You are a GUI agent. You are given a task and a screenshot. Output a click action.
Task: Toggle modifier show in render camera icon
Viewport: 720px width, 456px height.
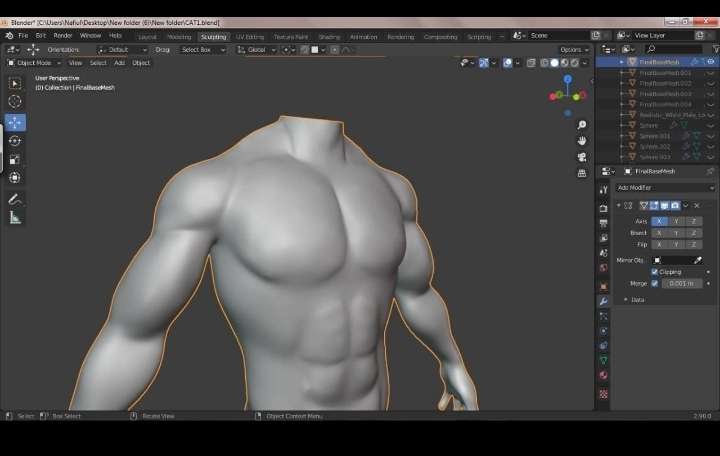(675, 206)
